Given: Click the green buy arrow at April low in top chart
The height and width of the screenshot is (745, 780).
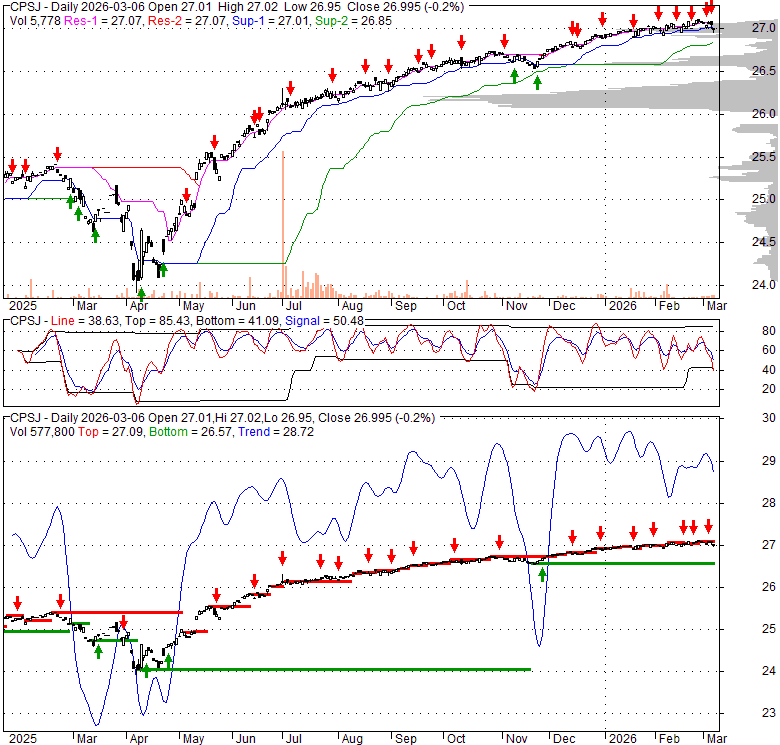Looking at the screenshot, I should [141, 294].
